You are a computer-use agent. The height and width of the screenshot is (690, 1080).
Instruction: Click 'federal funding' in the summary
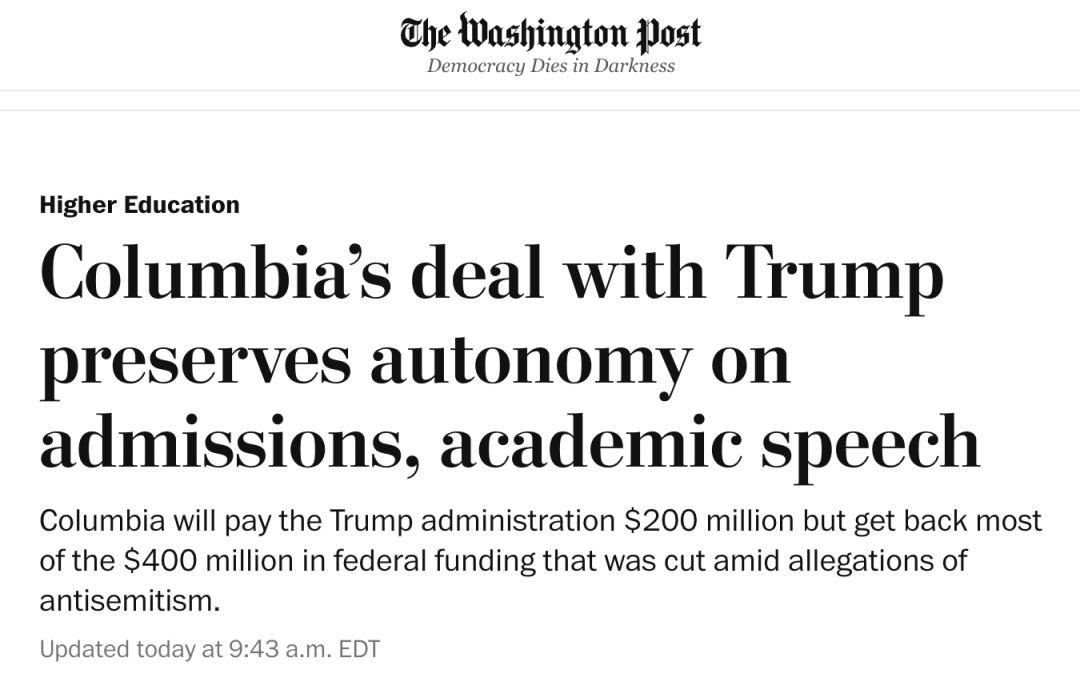pyautogui.click(x=450, y=561)
